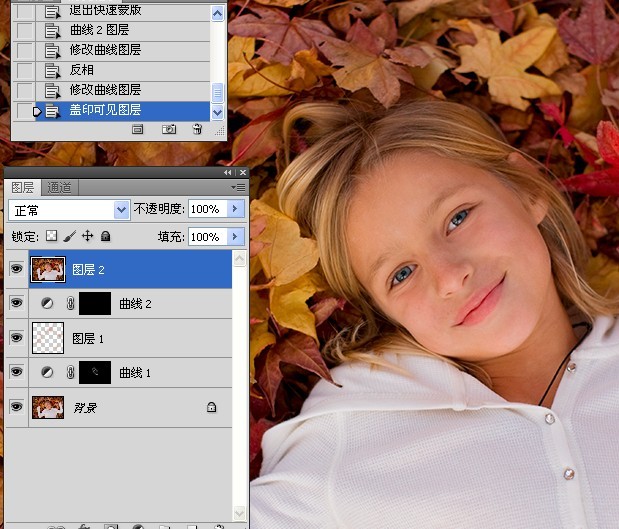Click the History panel scroll down arrow
The image size is (619, 529).
pyautogui.click(x=218, y=113)
